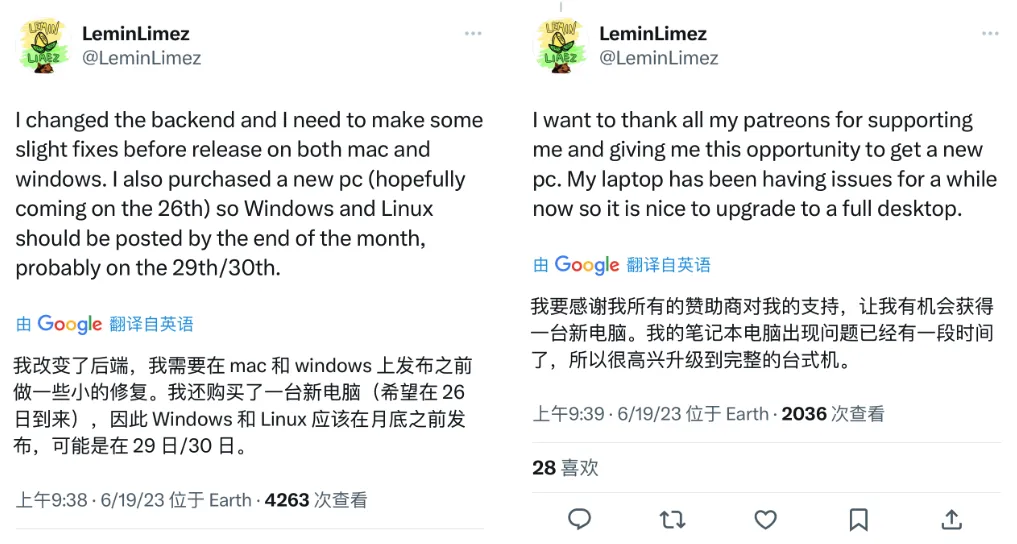Click the right tweet's timestamp 上午9:39
This screenshot has height=544, width=1017.
tap(568, 414)
